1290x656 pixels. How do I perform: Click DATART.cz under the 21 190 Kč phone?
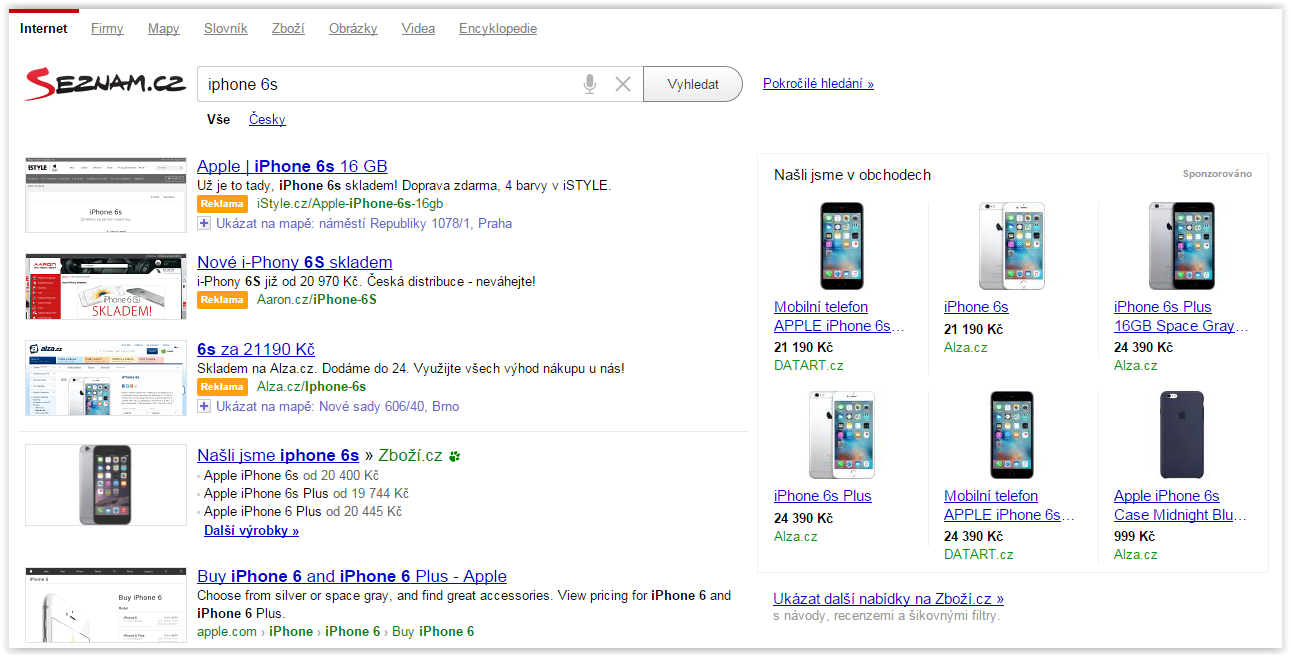[x=808, y=365]
